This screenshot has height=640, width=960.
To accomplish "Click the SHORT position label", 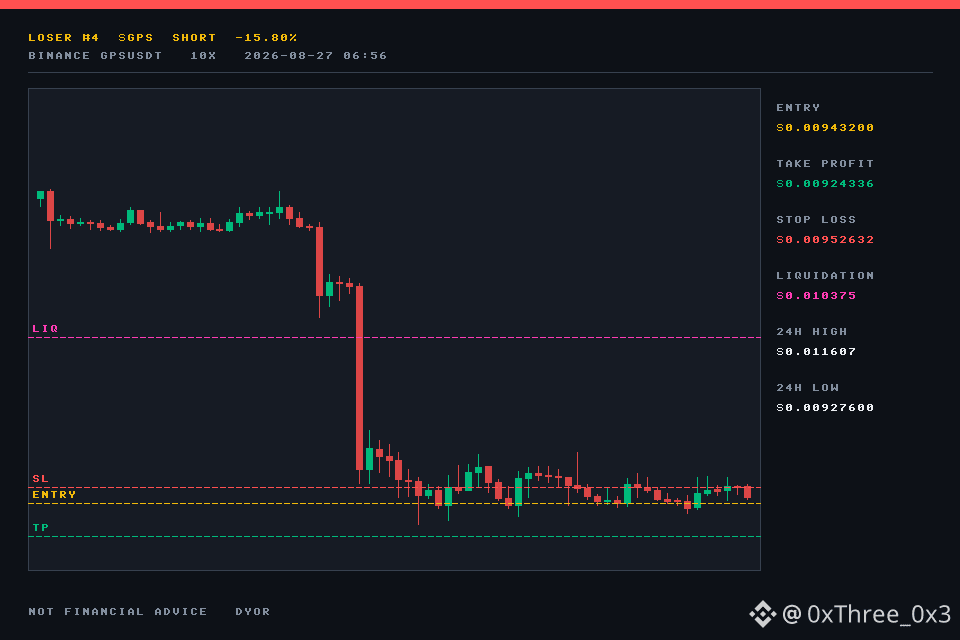I will [194, 37].
